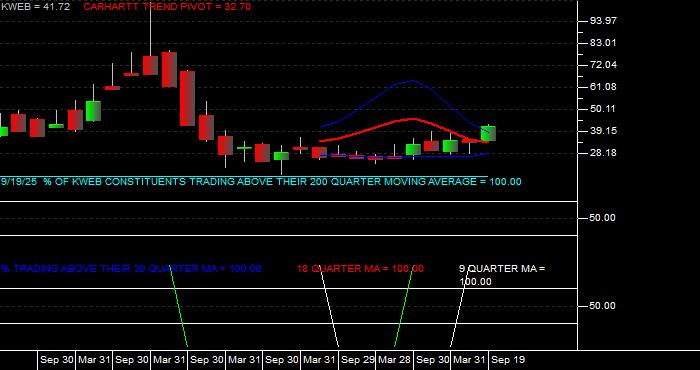Click the upper blue band line peak
Viewport: 700px width, 370px height.
point(413,81)
